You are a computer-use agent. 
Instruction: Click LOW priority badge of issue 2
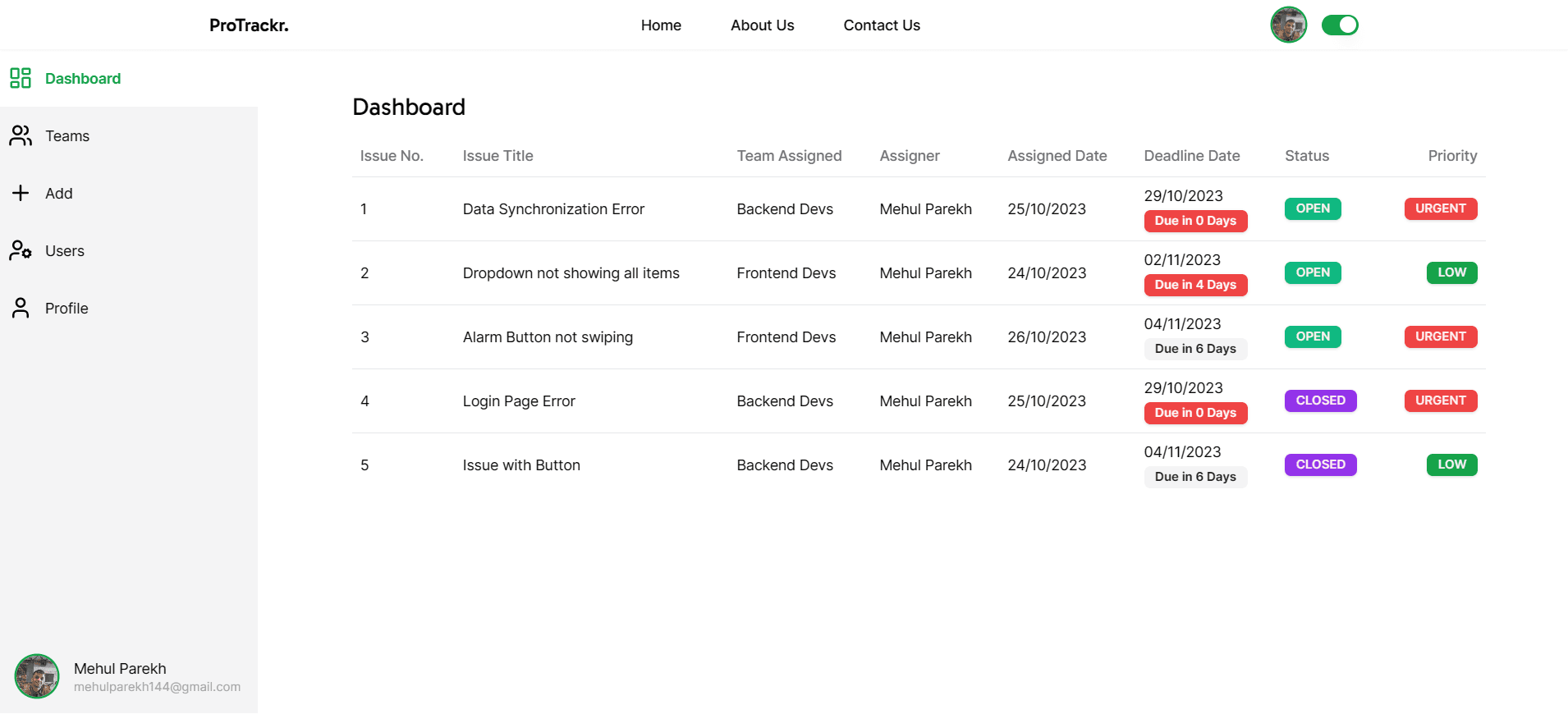(x=1451, y=272)
